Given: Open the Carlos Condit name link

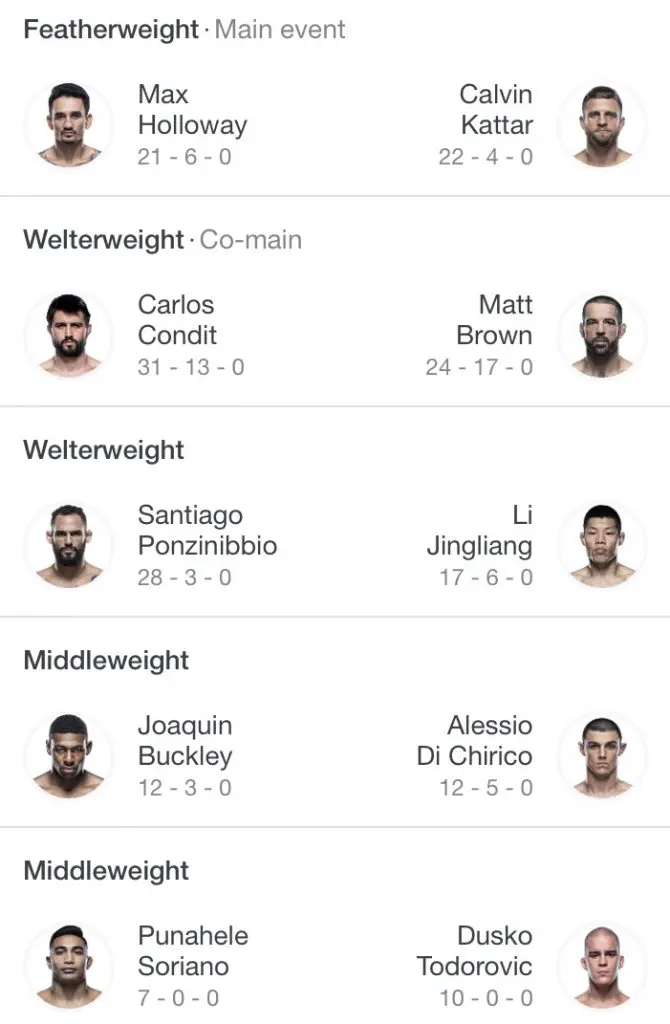Looking at the screenshot, I should click(177, 320).
